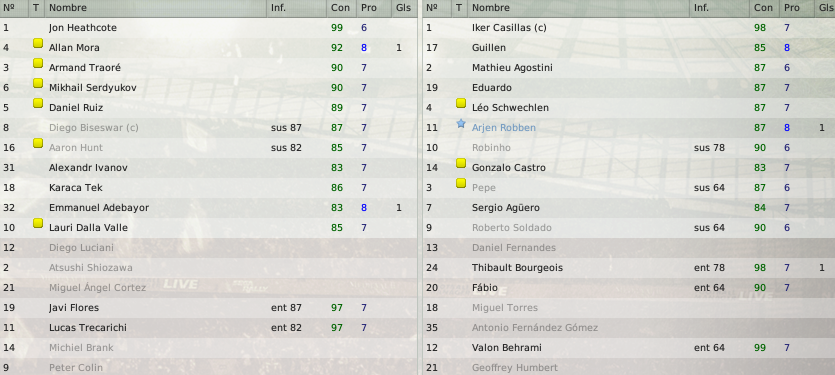Click Armand Traoré's yellow card icon
Screen dimensions: 835x375
pos(38,63)
